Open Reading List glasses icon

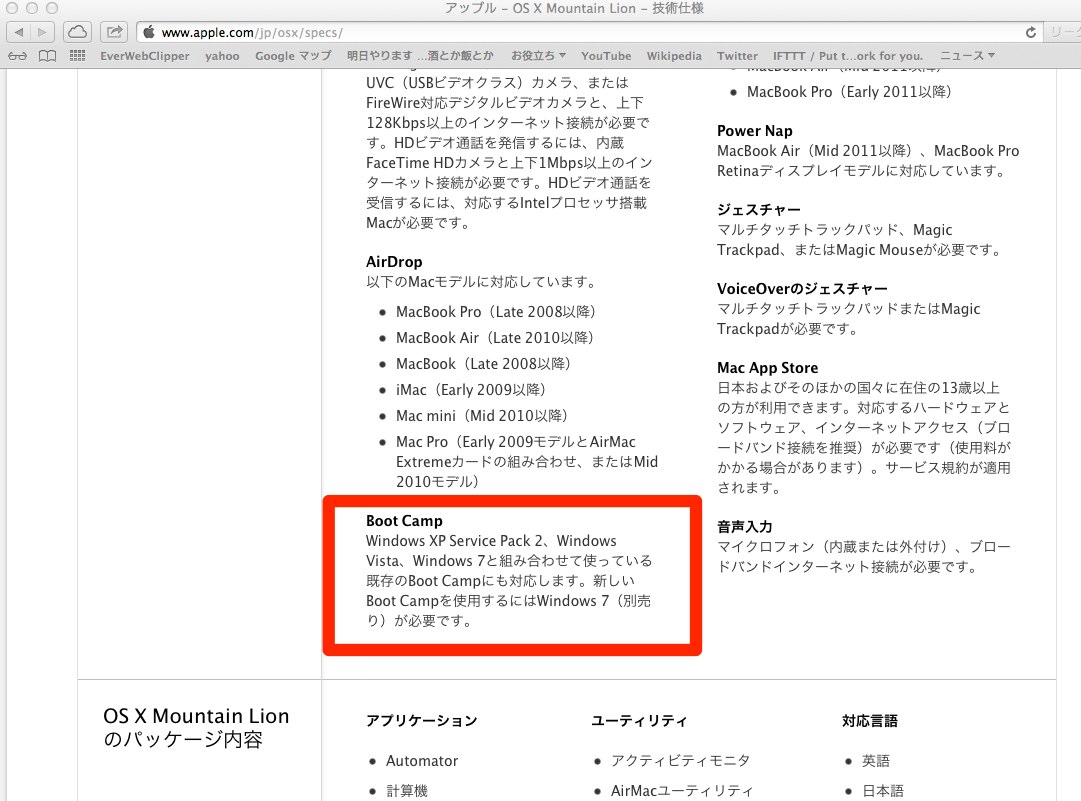click(18, 56)
